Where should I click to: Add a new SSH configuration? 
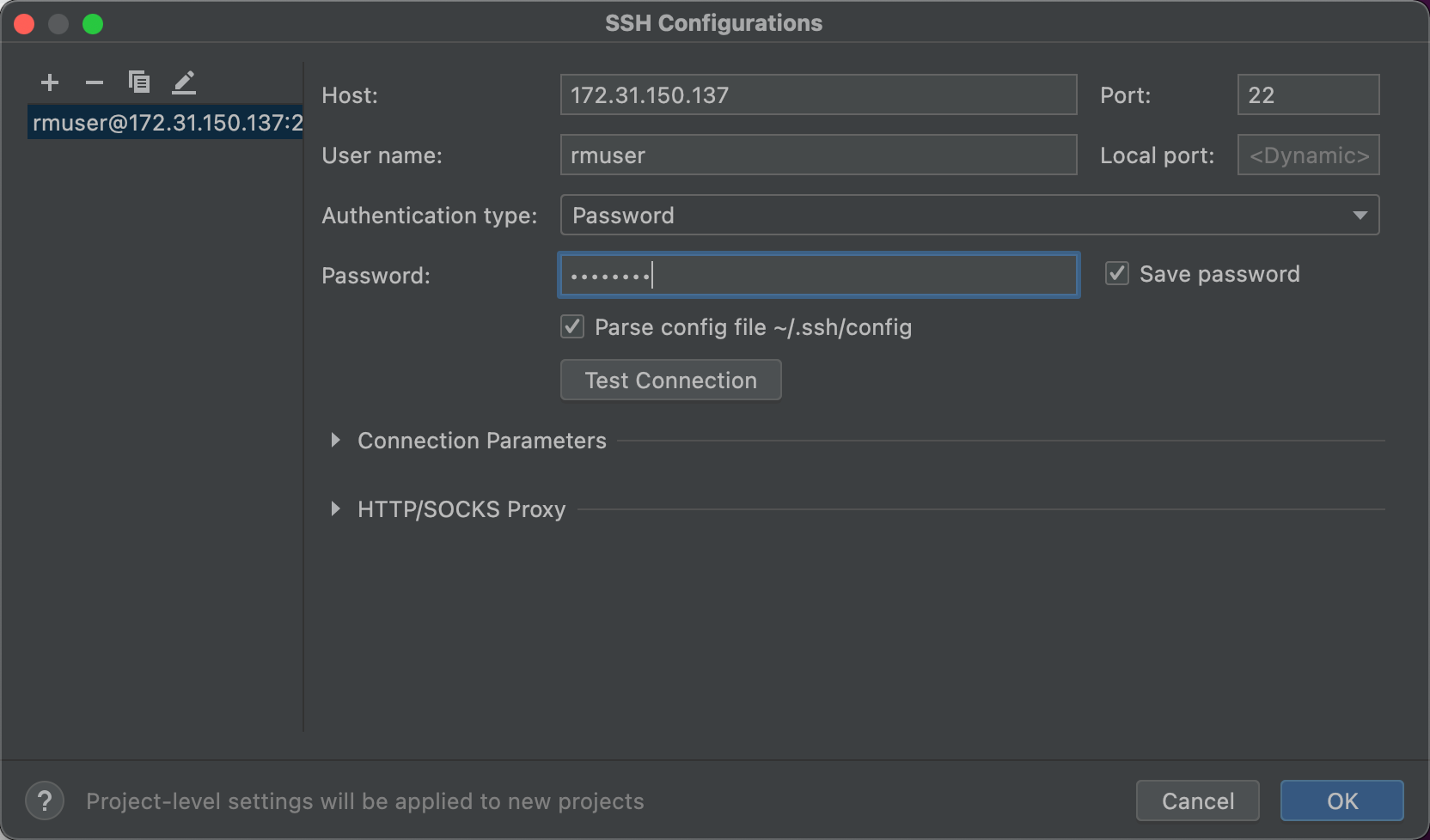(x=50, y=82)
